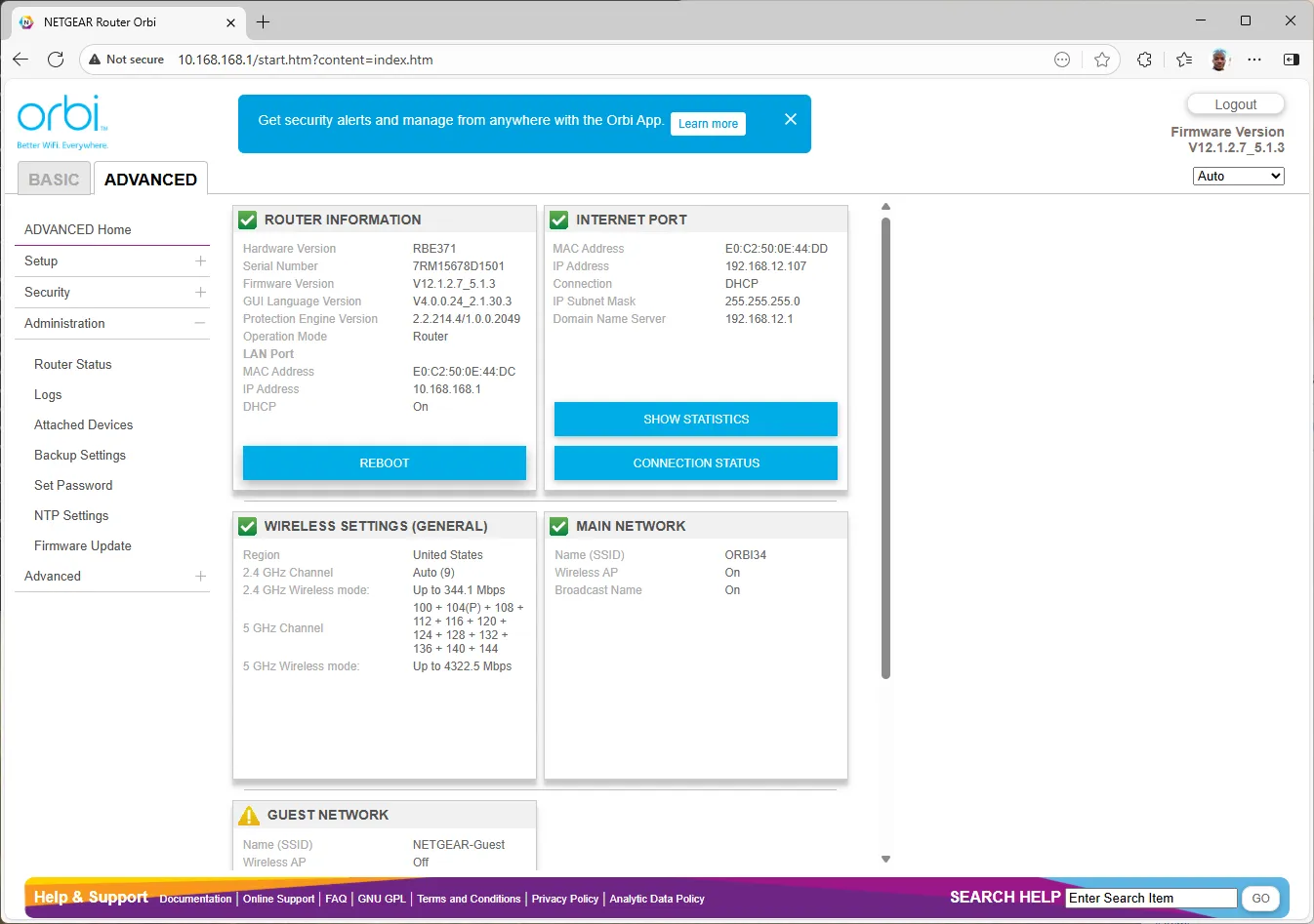
Task: Click the browser address bar URL
Action: (306, 60)
